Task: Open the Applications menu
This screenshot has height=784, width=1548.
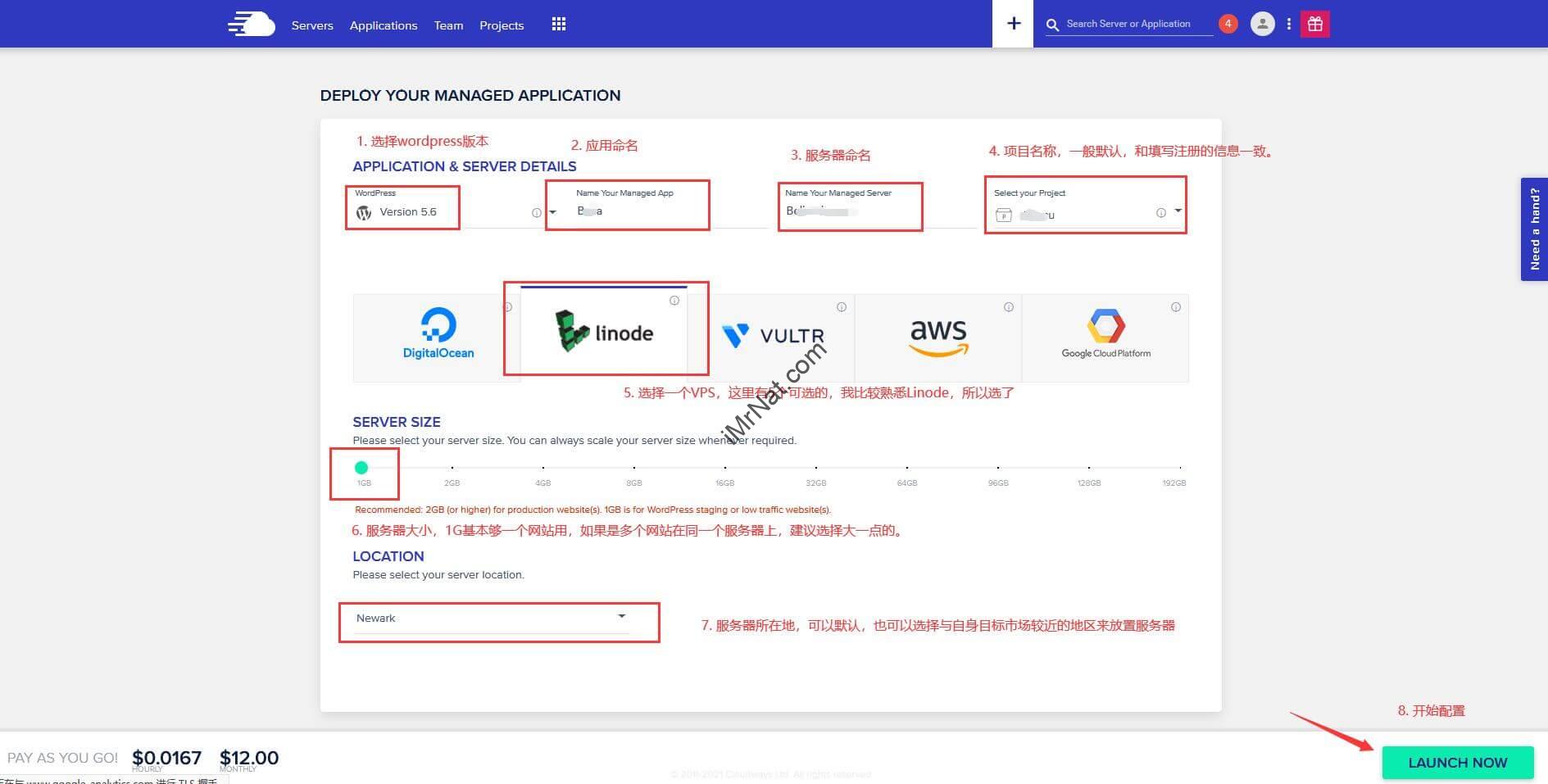Action: 384,25
